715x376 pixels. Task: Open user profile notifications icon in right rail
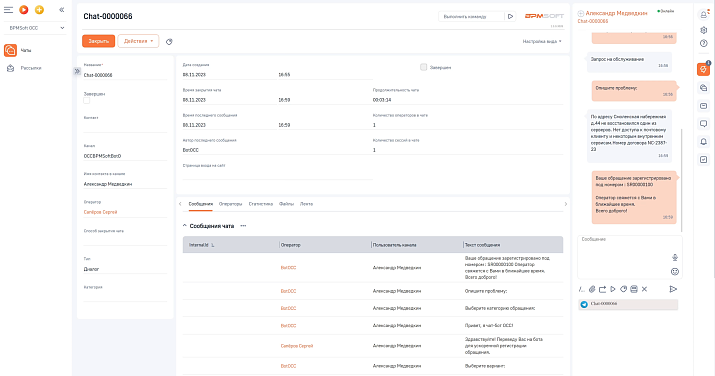(704, 14)
